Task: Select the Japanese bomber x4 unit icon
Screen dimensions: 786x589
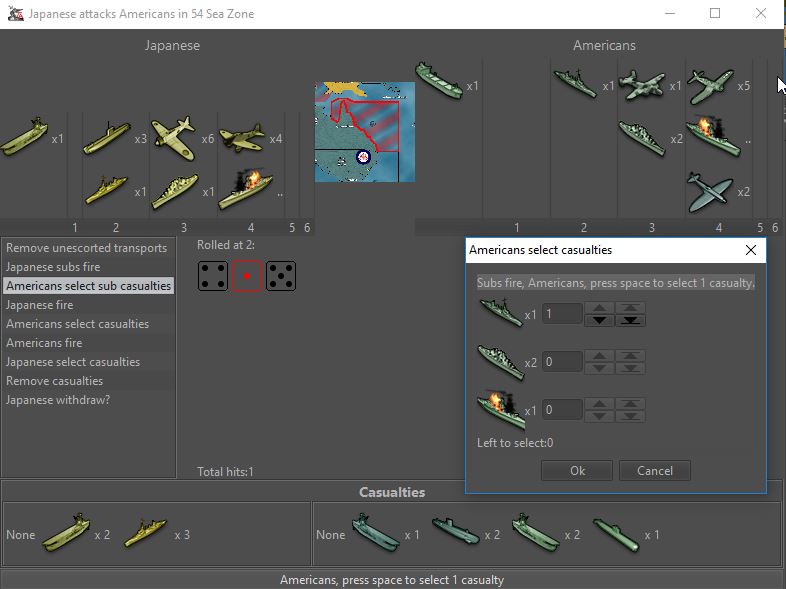Action: 241,137
